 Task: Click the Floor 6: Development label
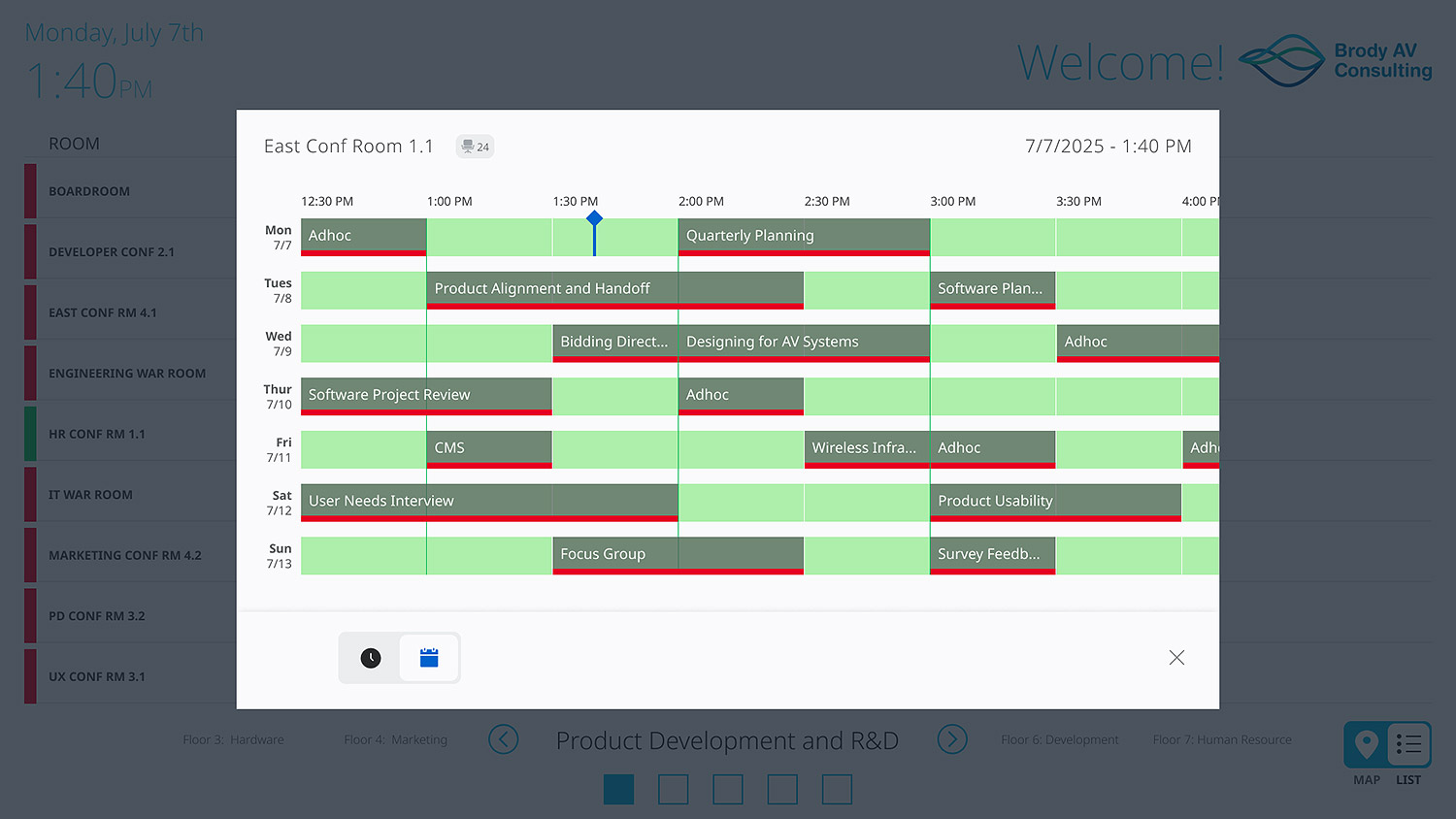1060,739
